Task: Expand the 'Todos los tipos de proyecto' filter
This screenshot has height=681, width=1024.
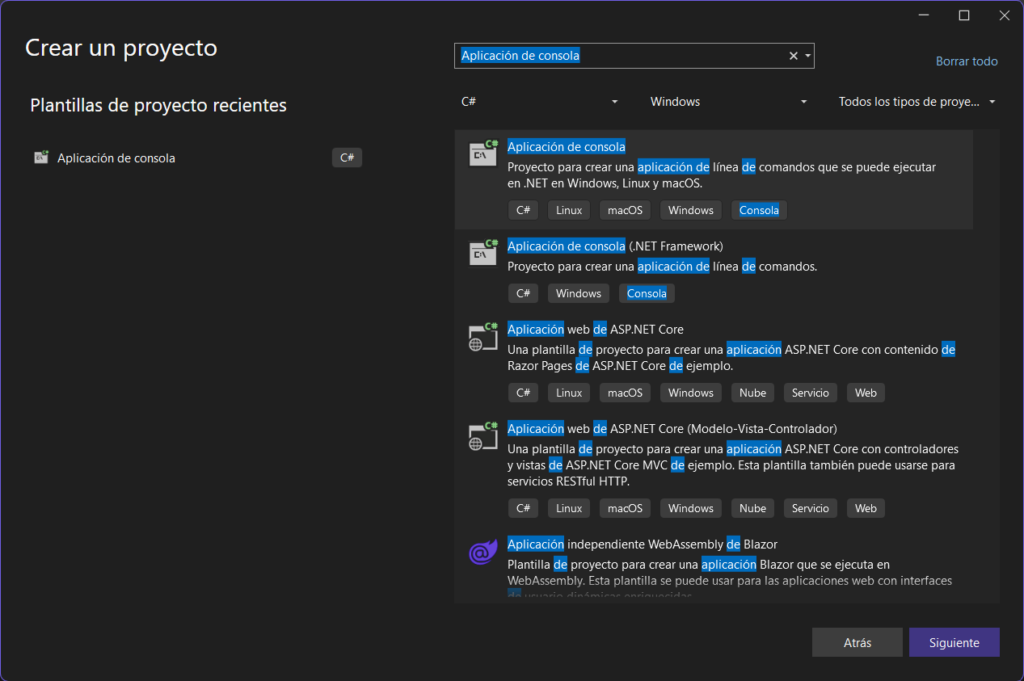Action: coord(916,102)
